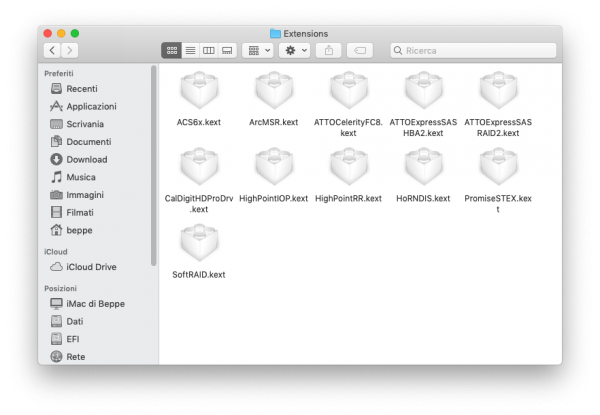
Task: Switch to icon view
Action: click(171, 50)
